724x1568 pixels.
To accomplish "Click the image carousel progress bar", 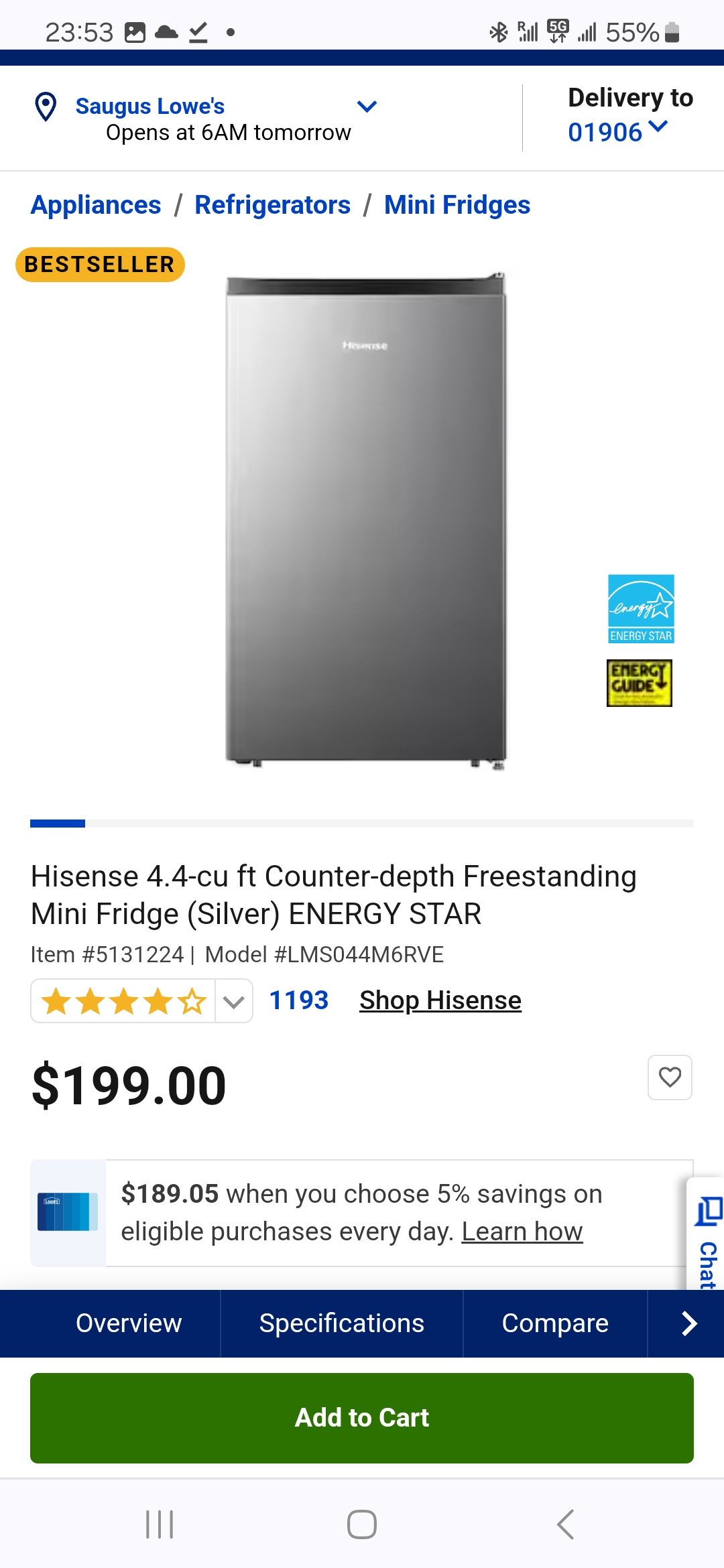I will coord(362,823).
